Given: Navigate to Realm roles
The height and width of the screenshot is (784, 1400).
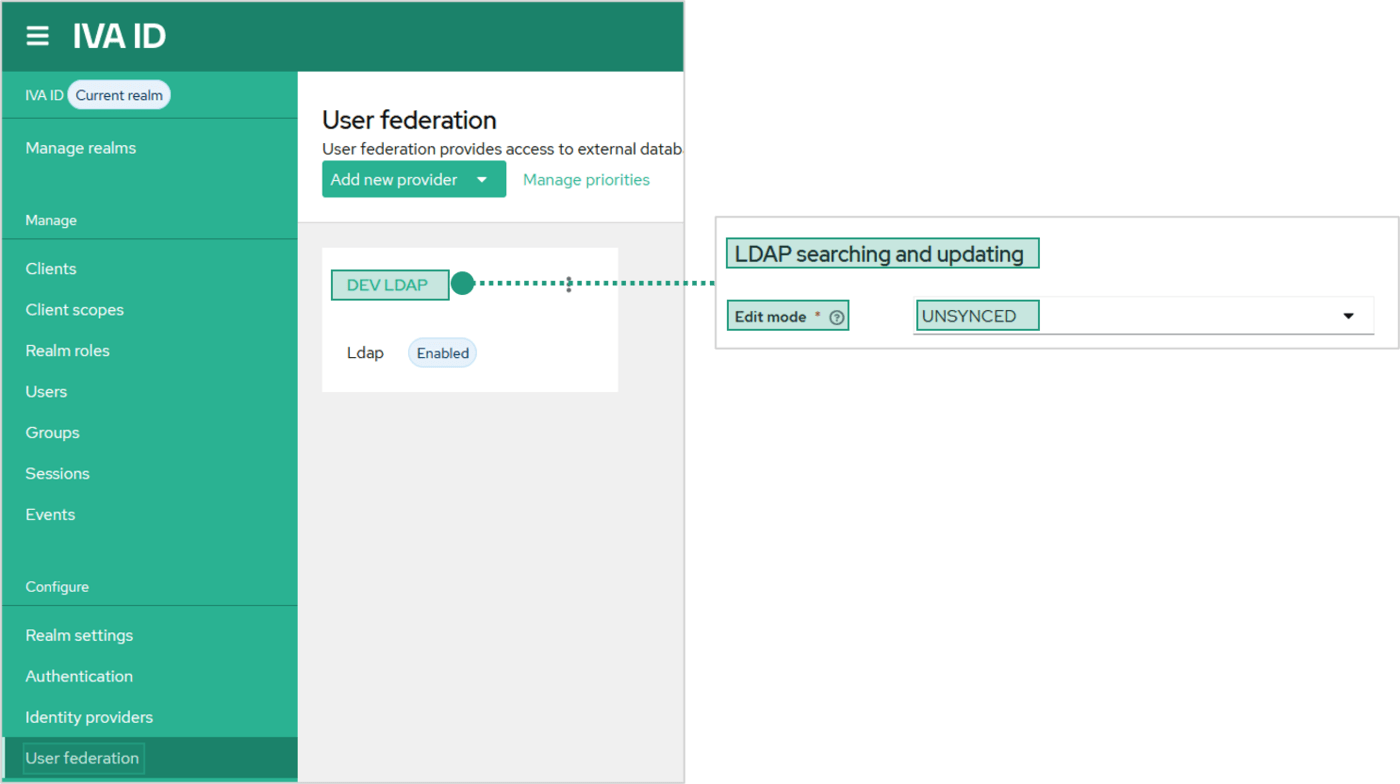Looking at the screenshot, I should [x=68, y=351].
